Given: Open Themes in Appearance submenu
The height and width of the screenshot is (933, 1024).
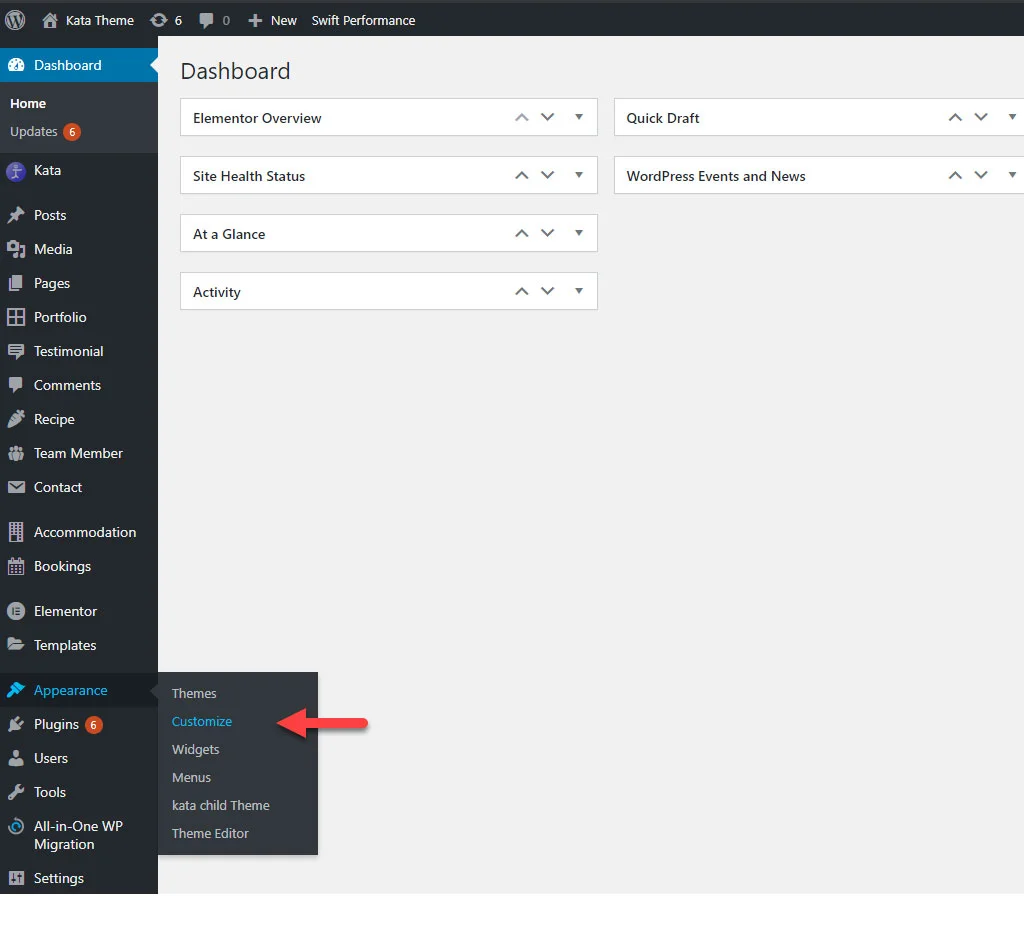Looking at the screenshot, I should (194, 693).
